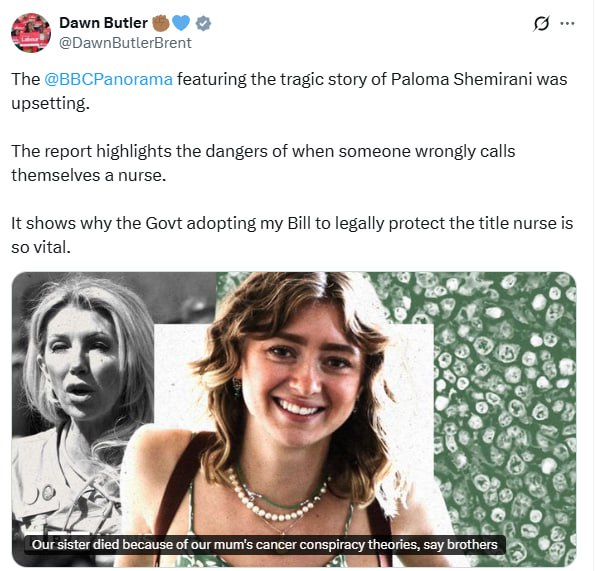Click the blue heart emoji beside name

click(181, 23)
